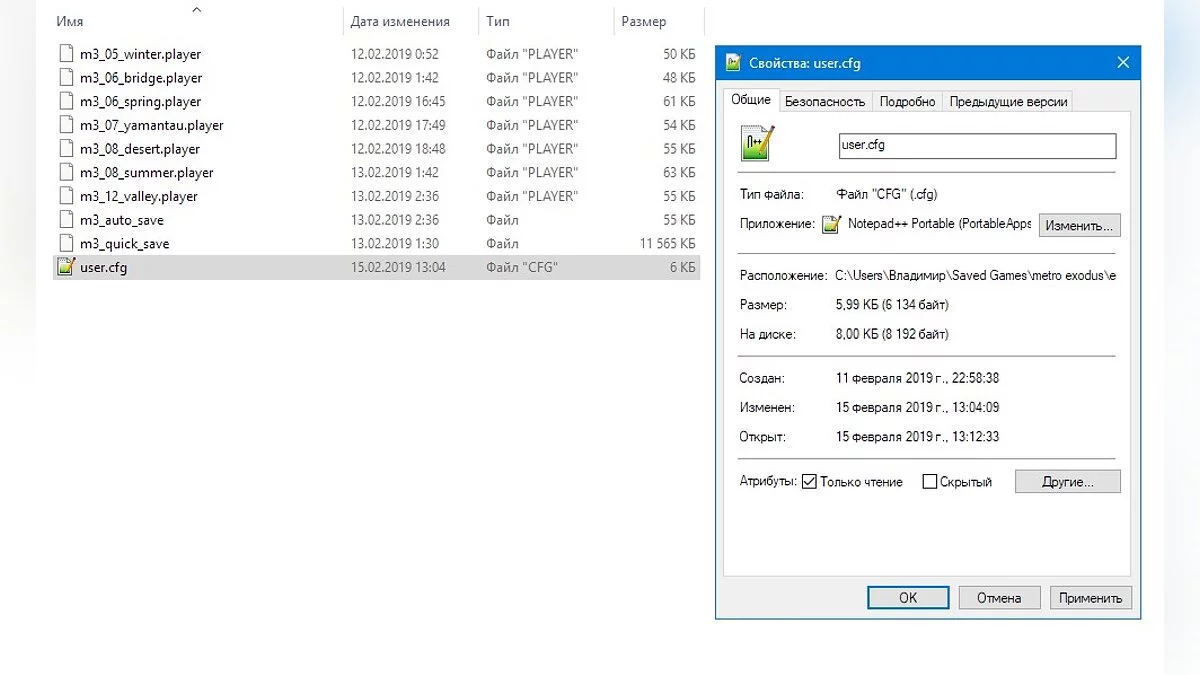1200x675 pixels.
Task: Click the m3_12_valley.player file icon
Action: tap(66, 196)
